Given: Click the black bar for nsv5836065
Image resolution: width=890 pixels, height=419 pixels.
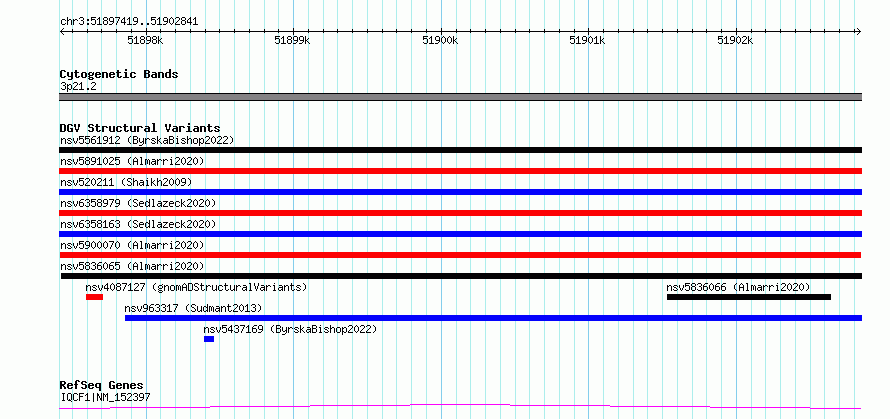Looking at the screenshot, I should (x=461, y=276).
